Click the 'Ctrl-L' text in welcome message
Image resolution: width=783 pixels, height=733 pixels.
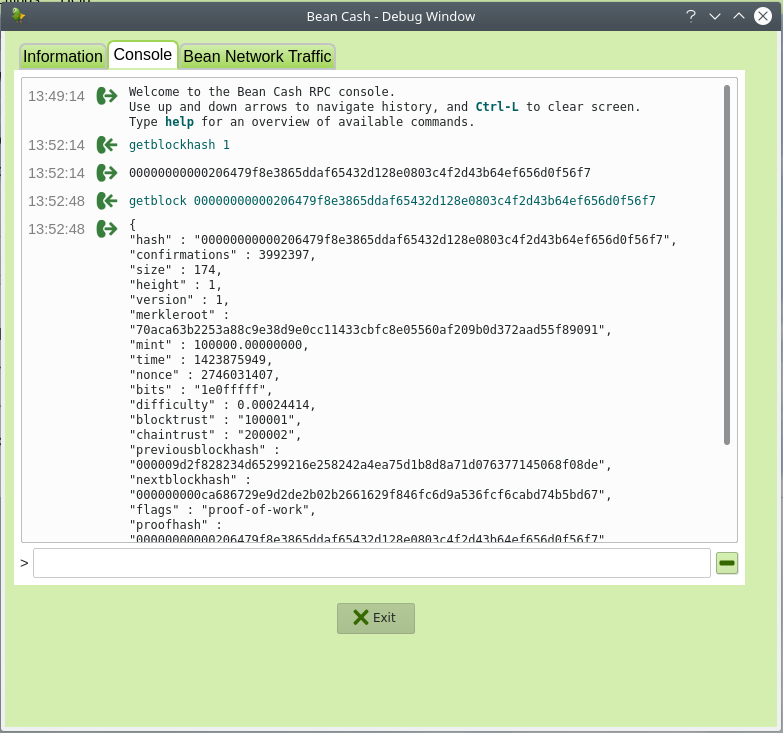click(497, 107)
